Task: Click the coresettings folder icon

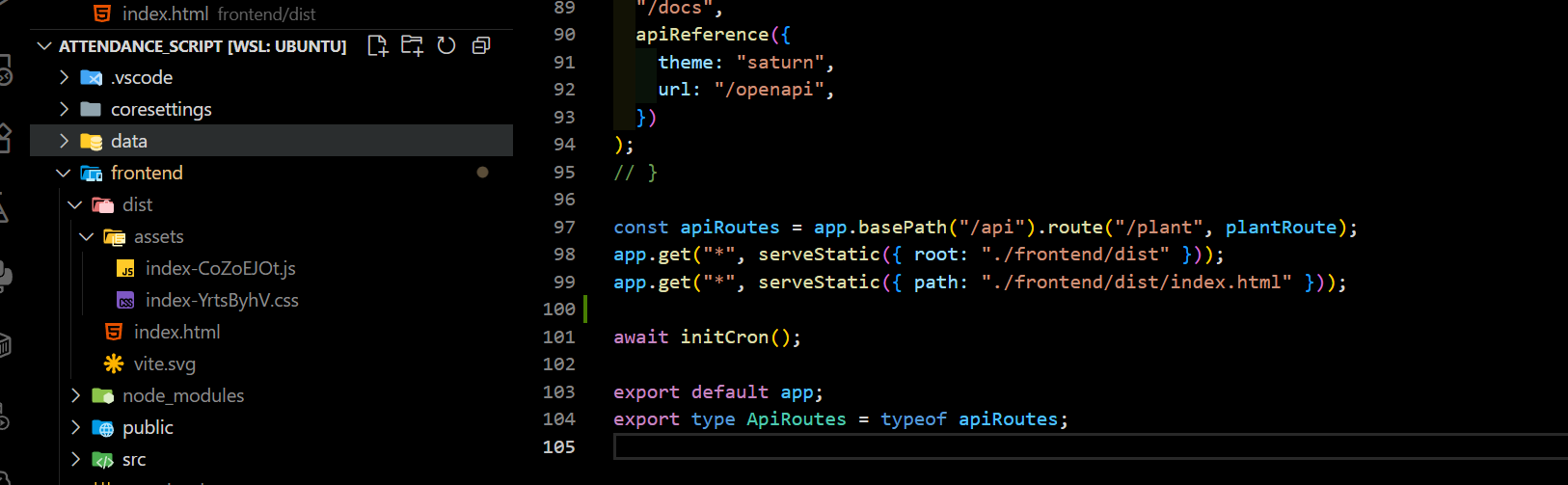Action: coord(92,109)
